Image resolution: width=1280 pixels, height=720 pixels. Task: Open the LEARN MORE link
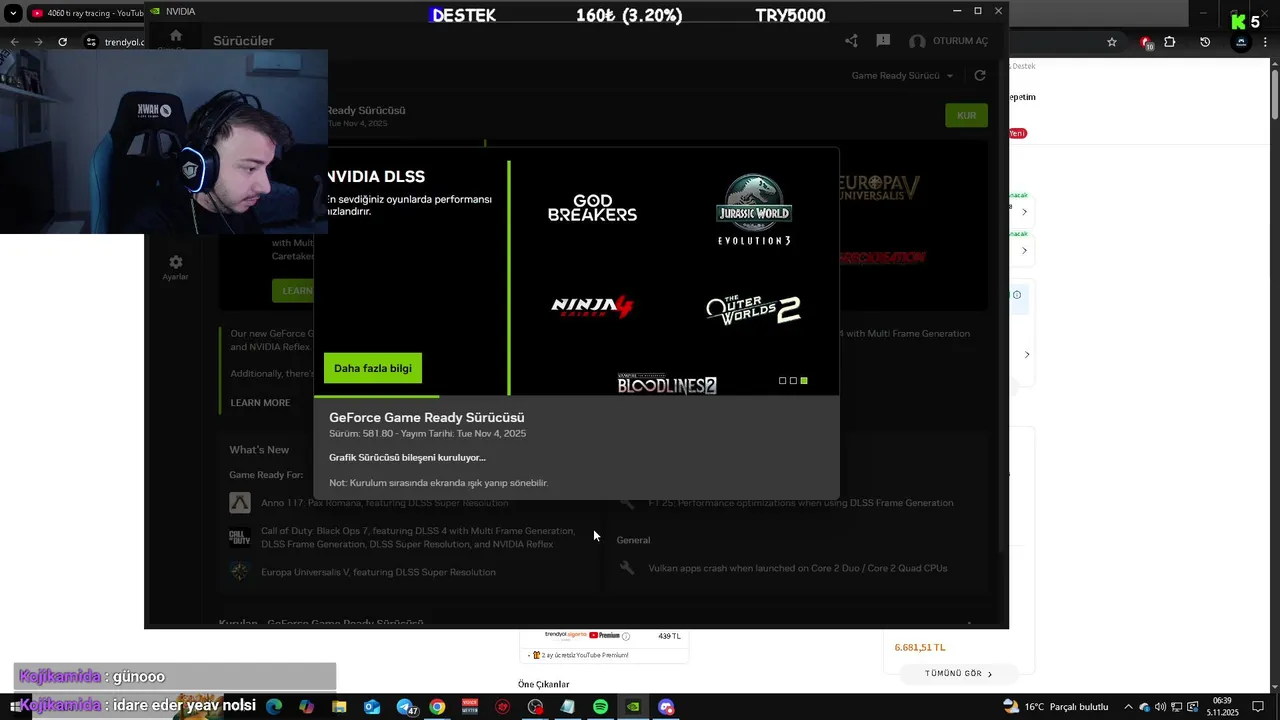pos(260,403)
